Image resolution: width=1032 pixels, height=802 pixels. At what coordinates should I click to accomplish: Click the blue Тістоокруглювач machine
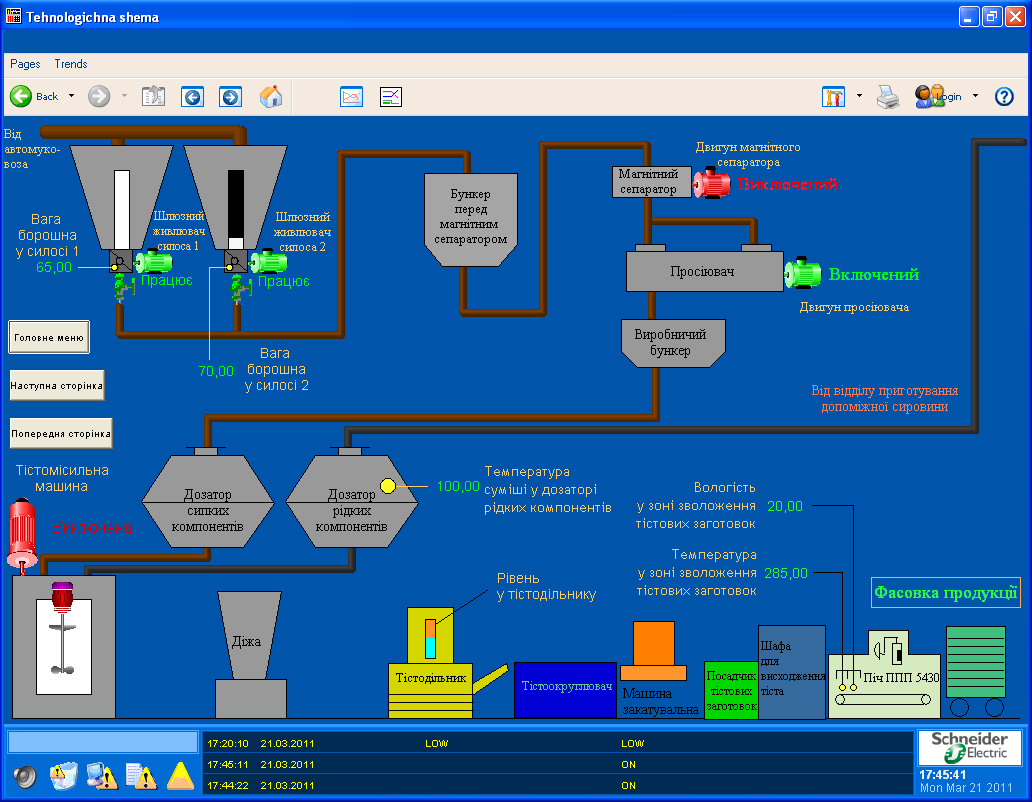(565, 689)
